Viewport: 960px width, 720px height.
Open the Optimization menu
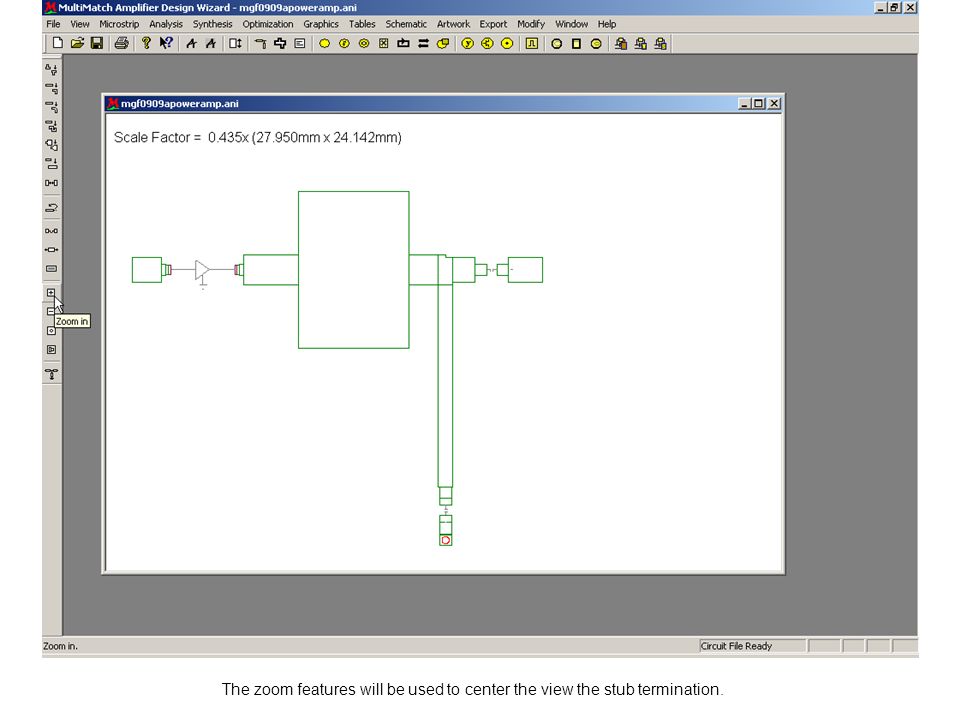268,24
